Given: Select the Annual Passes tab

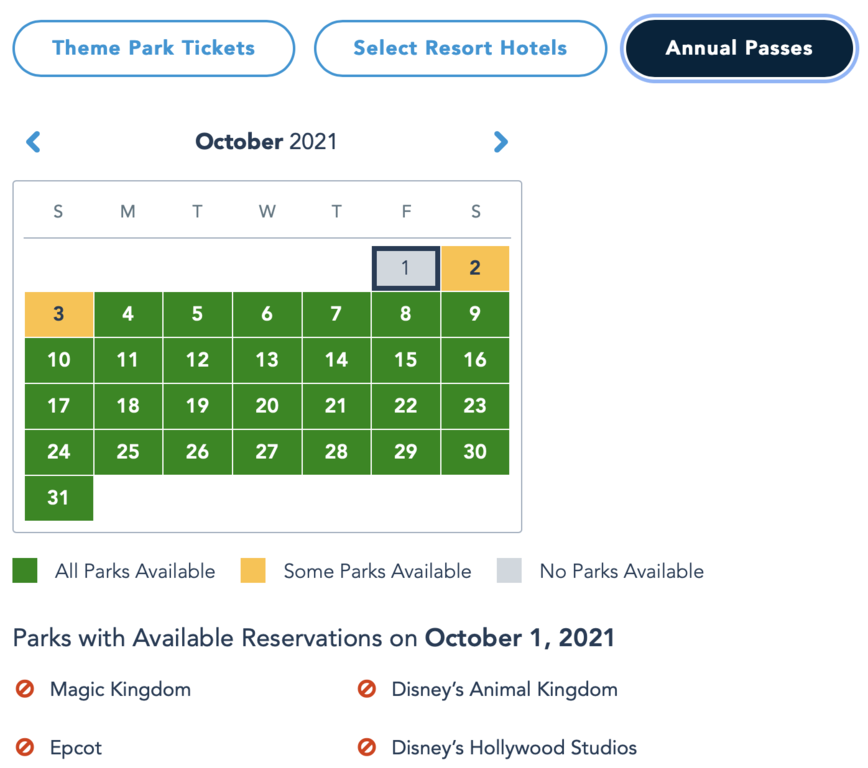Looking at the screenshot, I should click(x=739, y=48).
